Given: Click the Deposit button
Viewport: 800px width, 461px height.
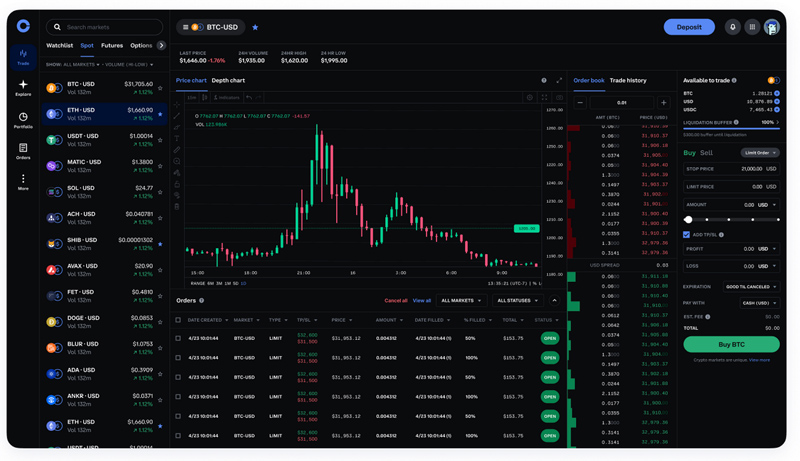Looking at the screenshot, I should [x=689, y=27].
